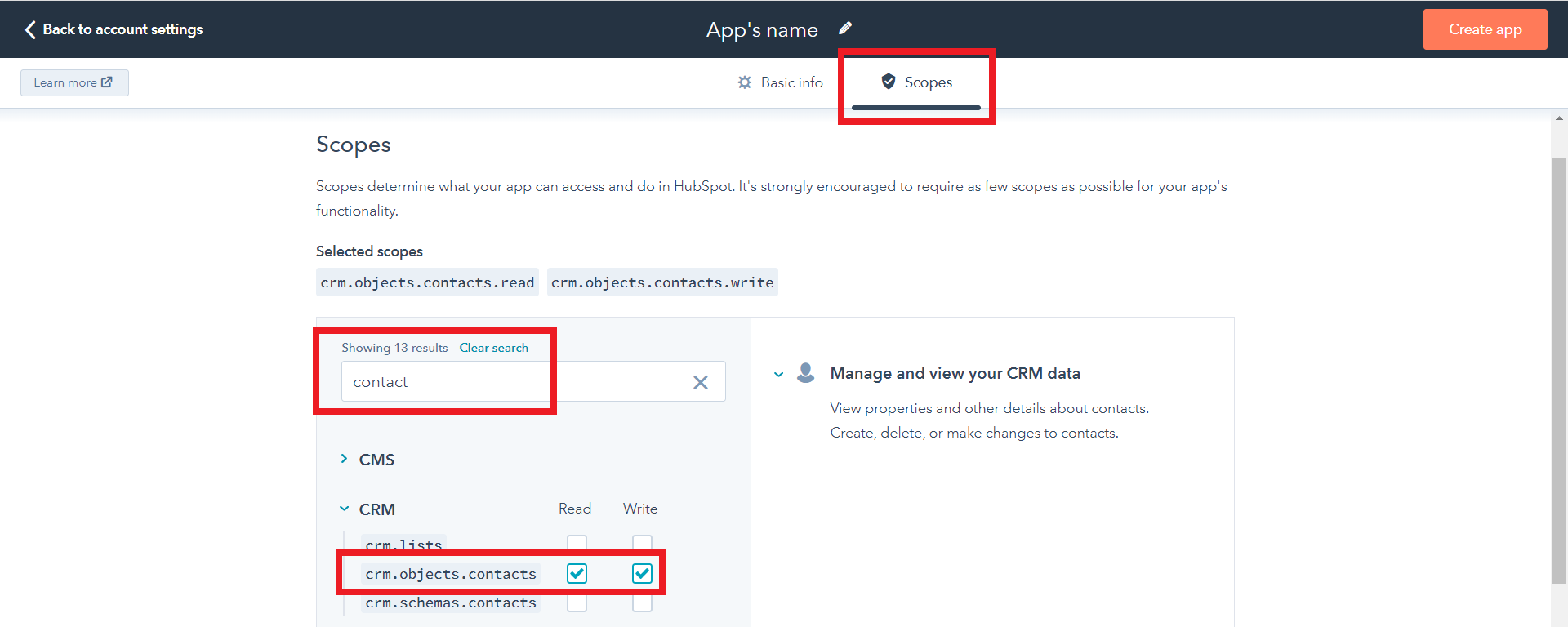Click the crm.objects.contacts.read selected scope tag
This screenshot has width=1568, height=627.
(427, 282)
